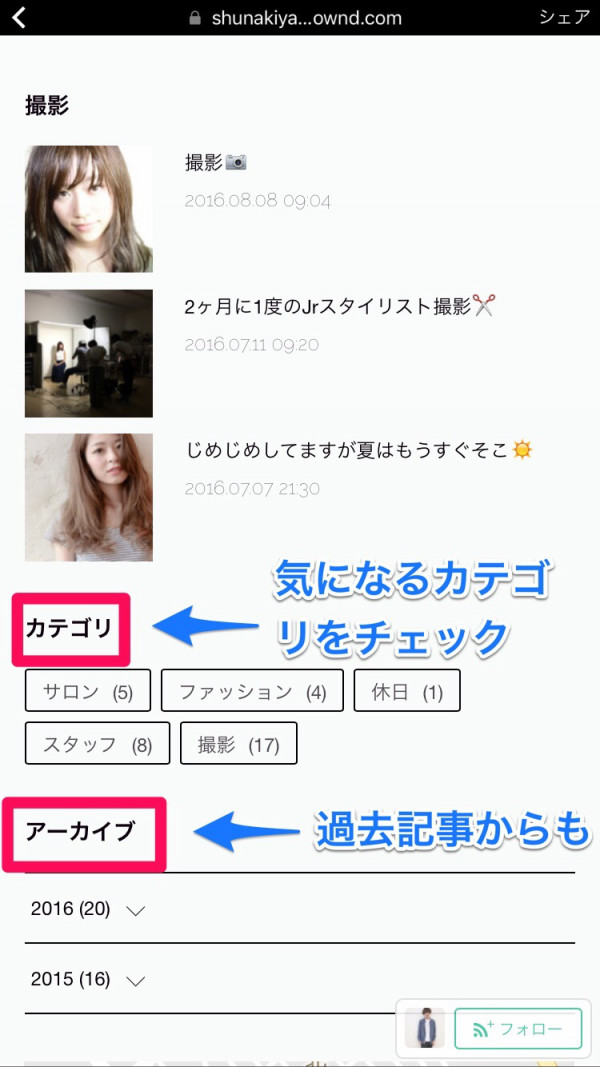Screen dimensions: 600x1067
Task: Tap the camera emoji in the 撮影 post title
Action: [x=236, y=162]
